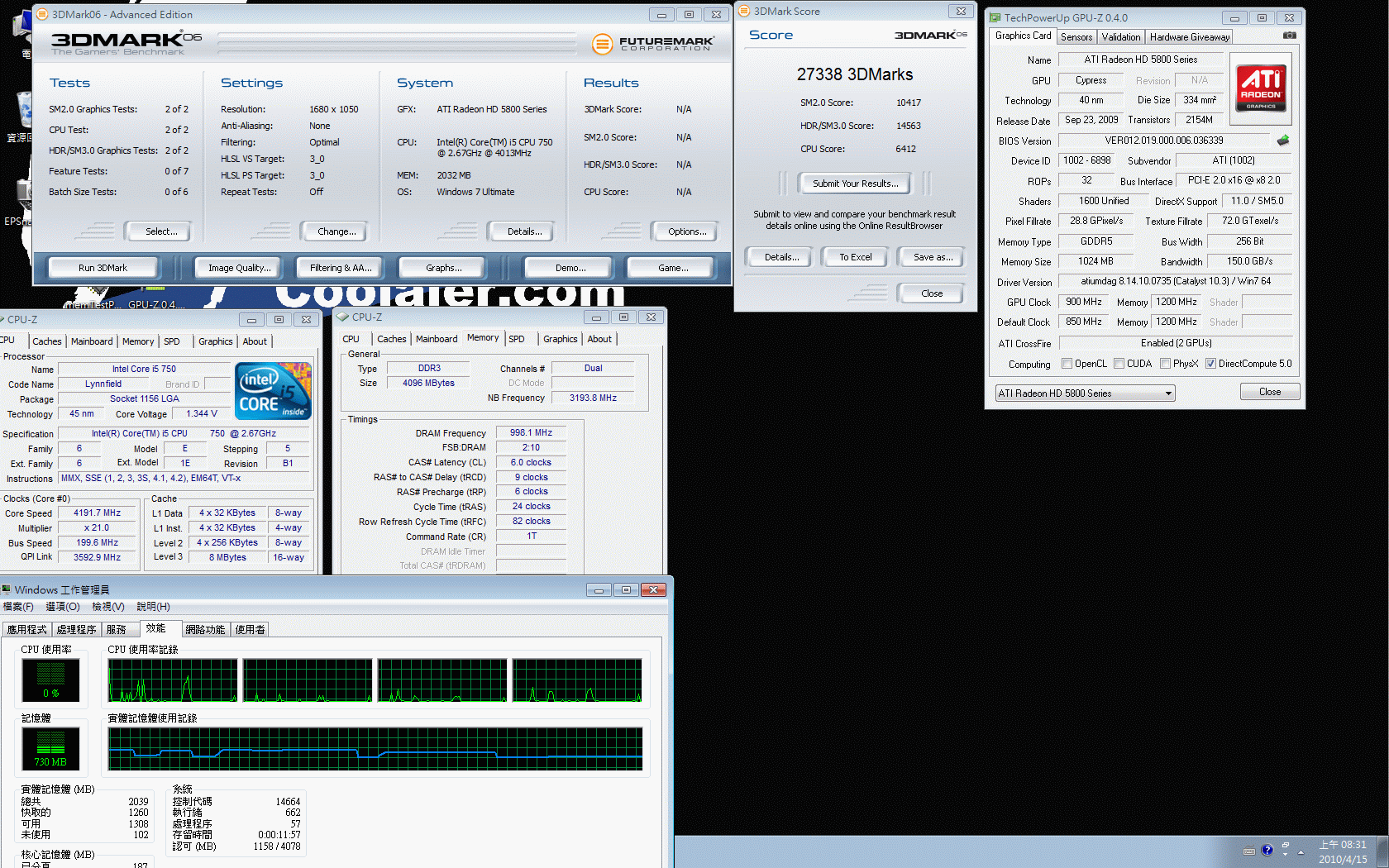Click the 730 MB memory meter gauge

tap(50, 748)
